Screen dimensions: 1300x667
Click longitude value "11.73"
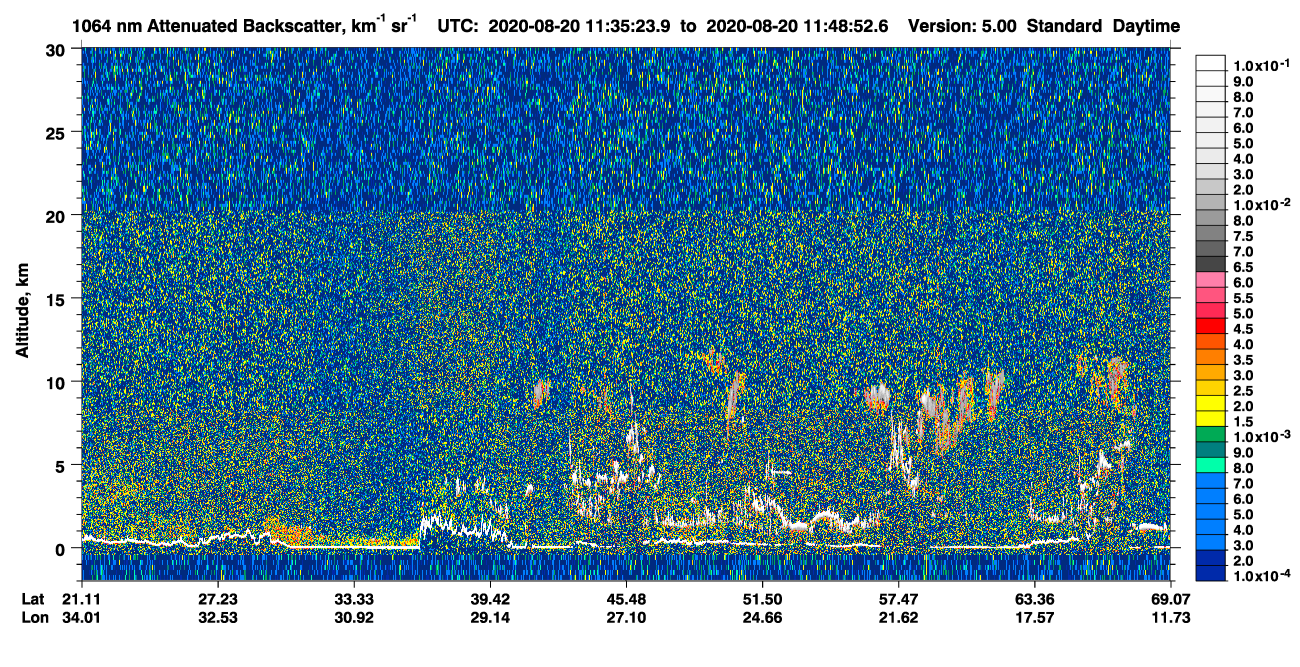tap(1170, 617)
